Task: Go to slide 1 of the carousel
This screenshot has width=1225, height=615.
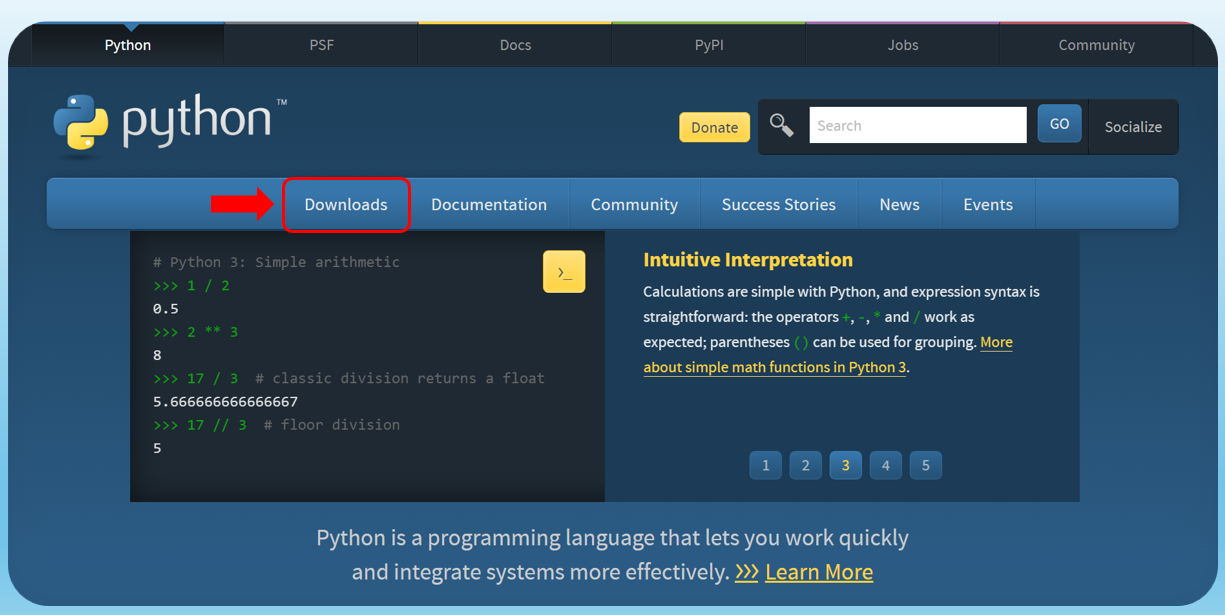Action: point(766,465)
